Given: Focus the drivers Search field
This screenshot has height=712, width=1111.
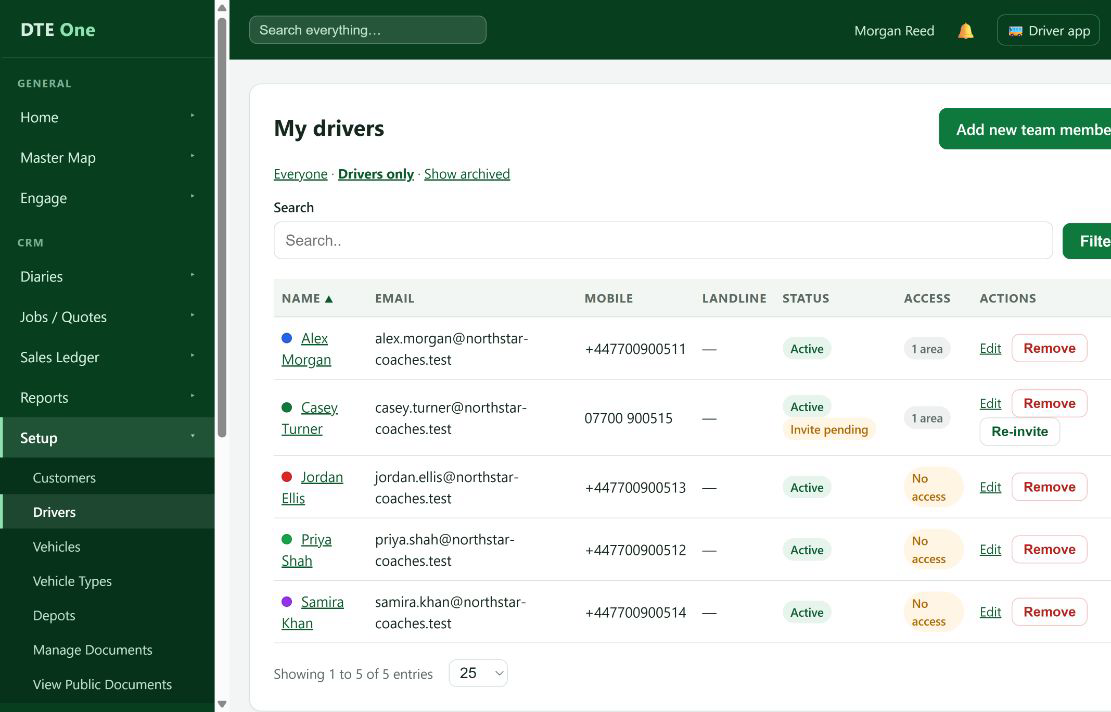Looking at the screenshot, I should pos(662,240).
